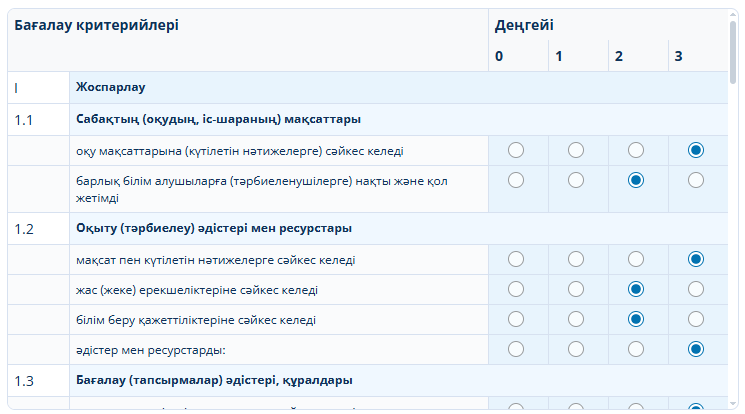
Task: Choose level 0 for 'мақсат пен күтілетін нәтижелерге'
Action: coord(516,259)
